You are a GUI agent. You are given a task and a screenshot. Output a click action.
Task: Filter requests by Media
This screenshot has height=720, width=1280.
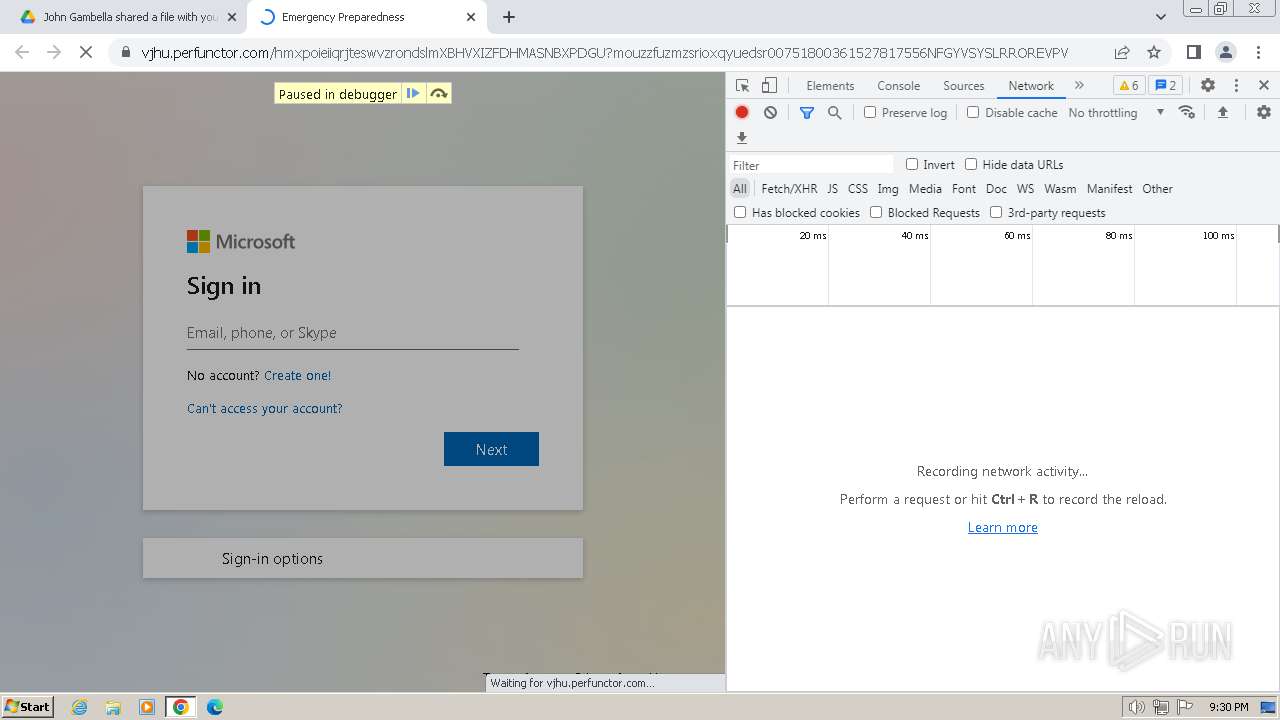coord(925,189)
